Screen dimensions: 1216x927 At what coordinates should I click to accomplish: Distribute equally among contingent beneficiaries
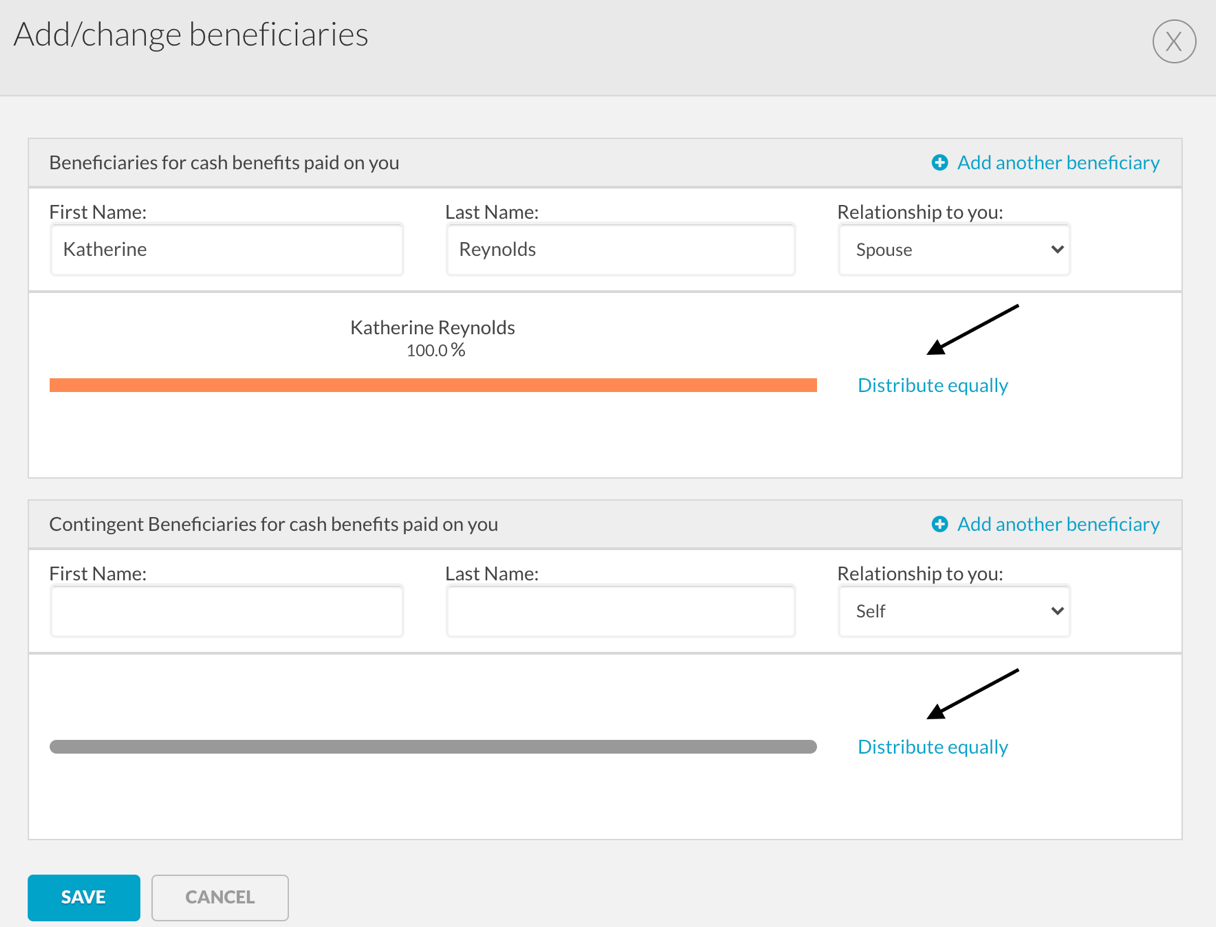tap(933, 747)
